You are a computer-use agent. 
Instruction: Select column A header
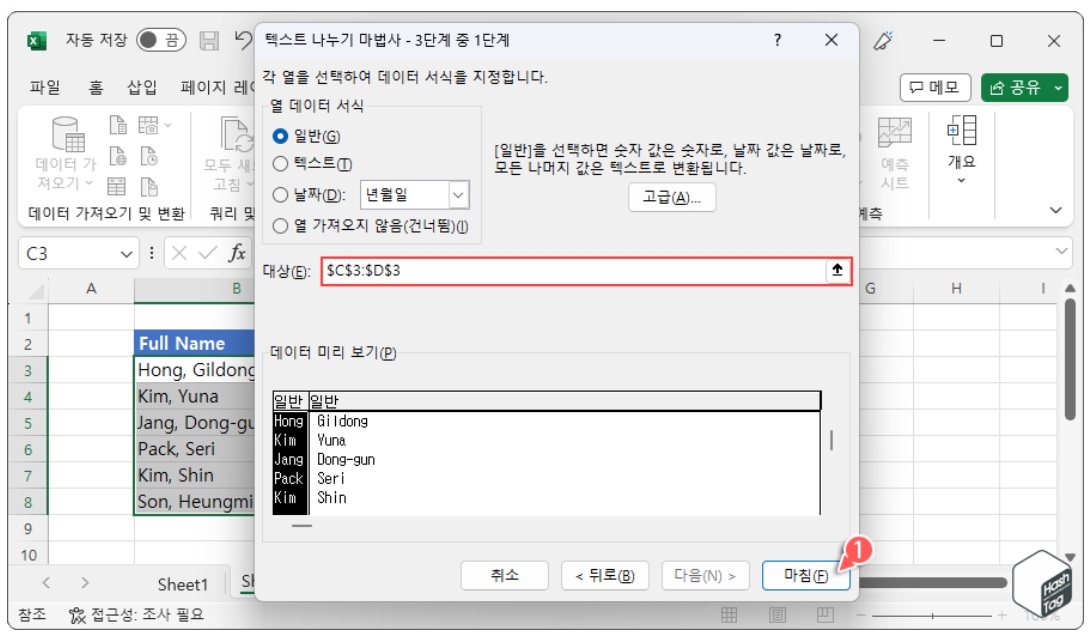(x=91, y=289)
